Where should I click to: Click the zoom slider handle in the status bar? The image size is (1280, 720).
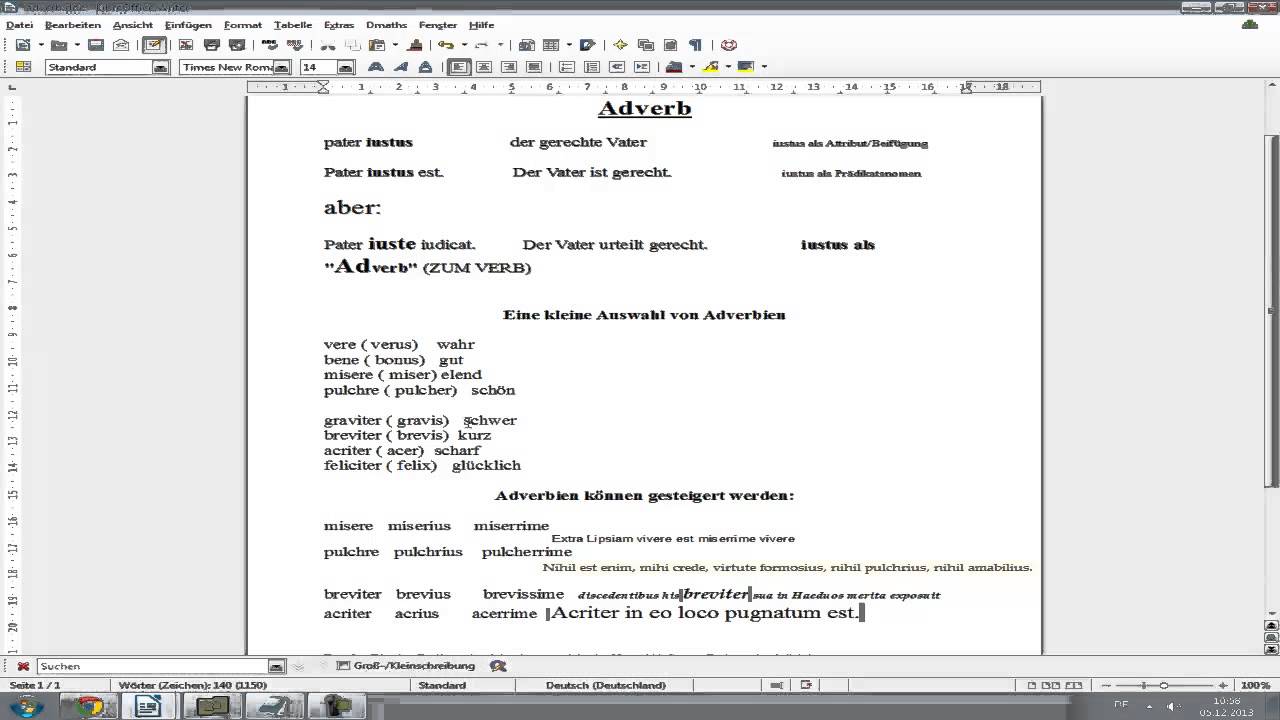point(1163,685)
